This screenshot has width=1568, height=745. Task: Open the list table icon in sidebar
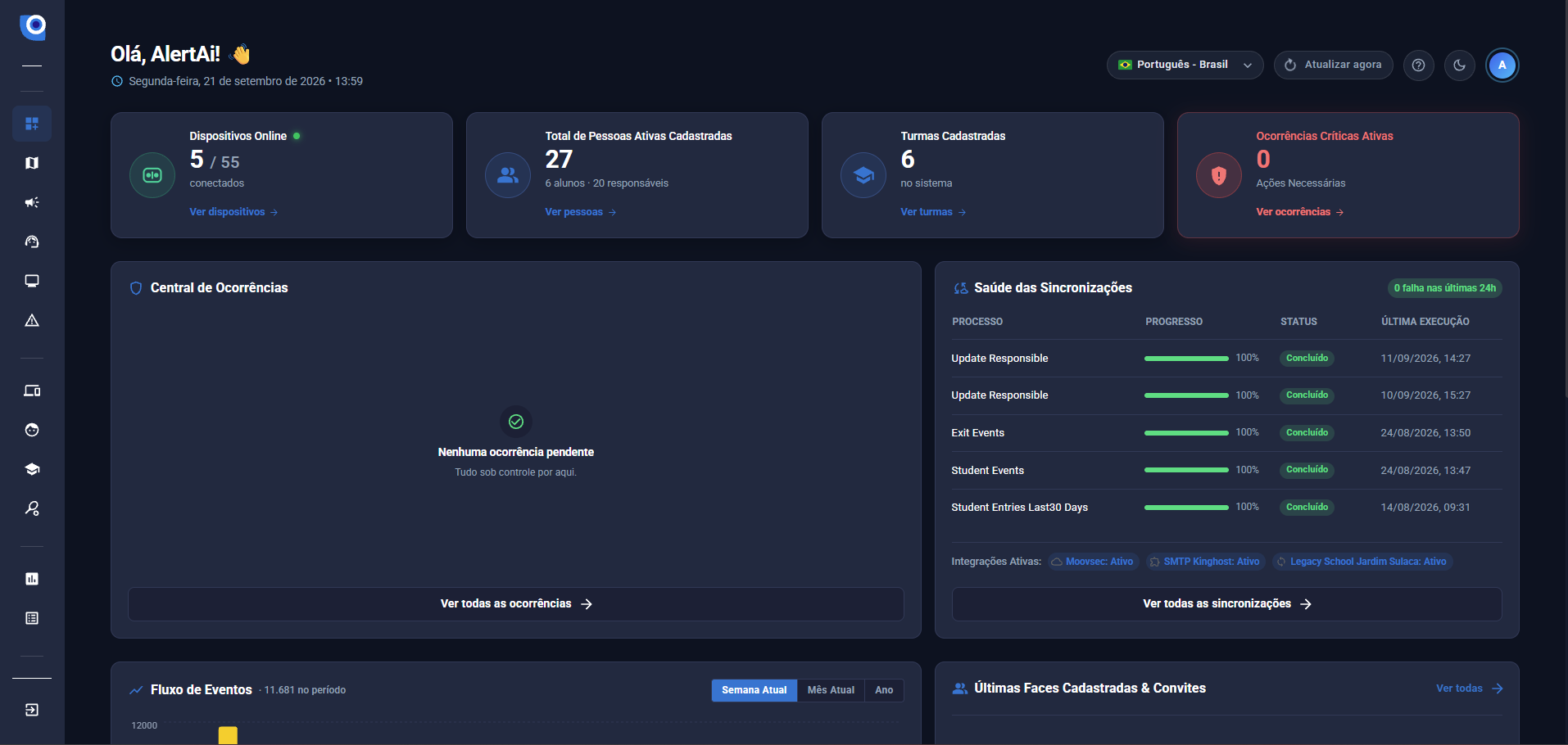click(32, 618)
